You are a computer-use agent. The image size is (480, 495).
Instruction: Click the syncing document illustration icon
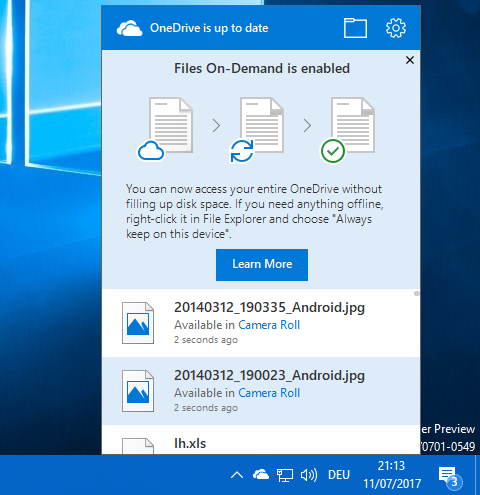click(x=257, y=130)
